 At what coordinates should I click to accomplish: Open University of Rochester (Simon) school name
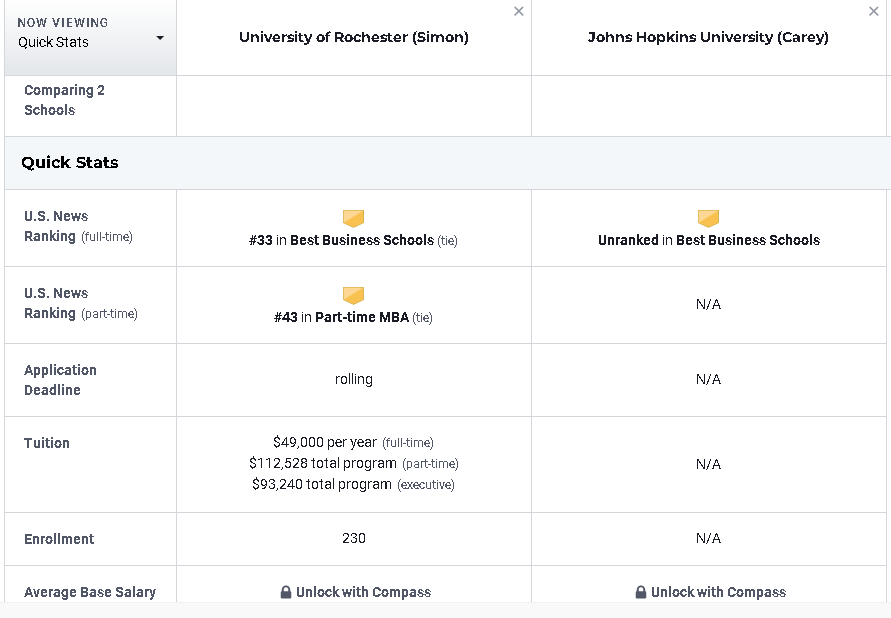click(x=353, y=38)
